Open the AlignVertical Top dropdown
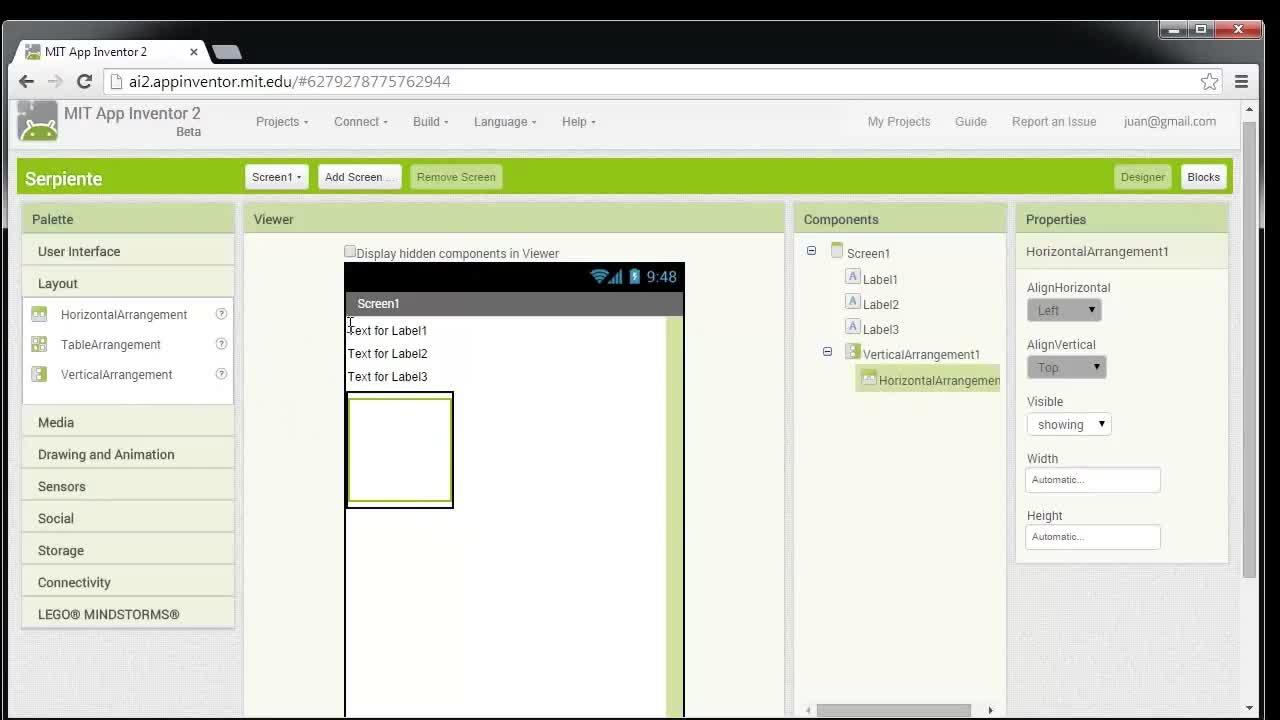Viewport: 1280px width, 720px height. coord(1066,367)
